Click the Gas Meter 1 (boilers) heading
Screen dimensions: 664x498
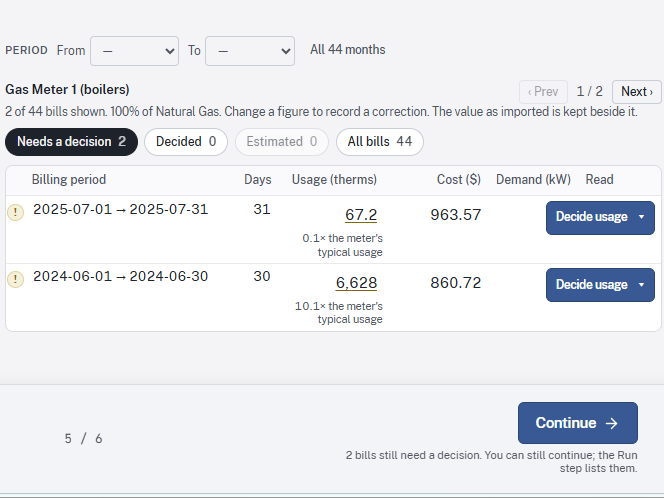[67, 90]
